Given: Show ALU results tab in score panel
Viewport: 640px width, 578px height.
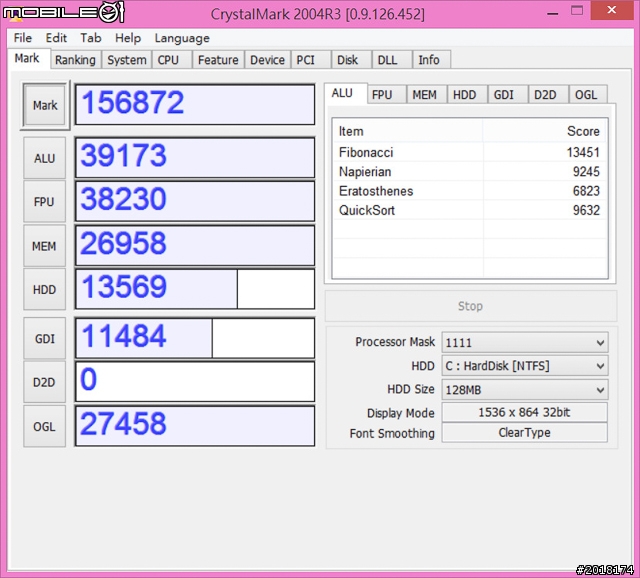Looking at the screenshot, I should pyautogui.click(x=346, y=93).
